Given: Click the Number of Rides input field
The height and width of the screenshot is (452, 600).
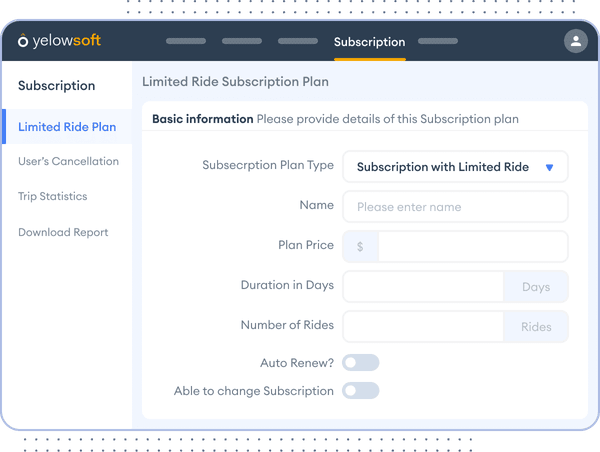Looking at the screenshot, I should click(423, 327).
